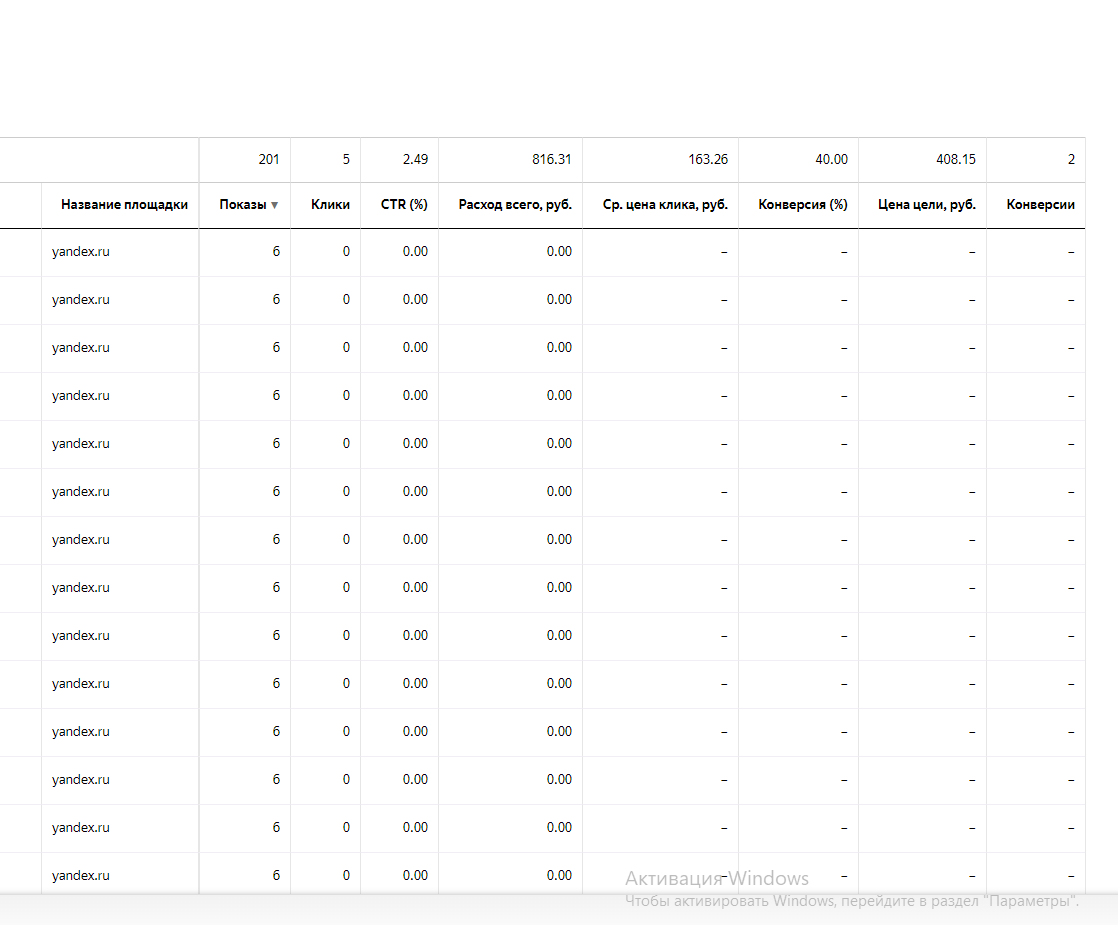Select total conversions value 2
This screenshot has height=925, width=1118.
pyautogui.click(x=1071, y=160)
